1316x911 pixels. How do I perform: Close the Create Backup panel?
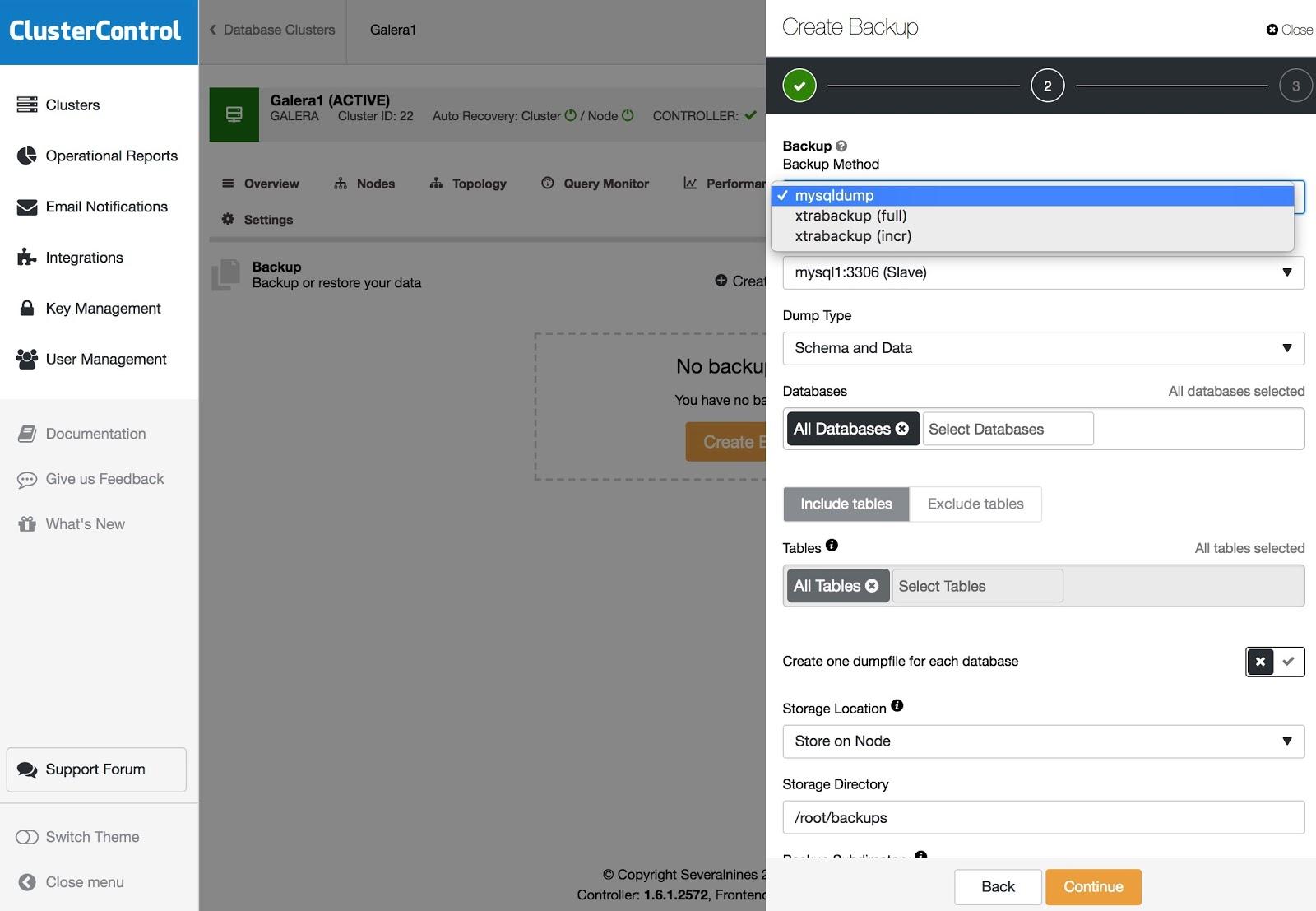[x=1290, y=30]
